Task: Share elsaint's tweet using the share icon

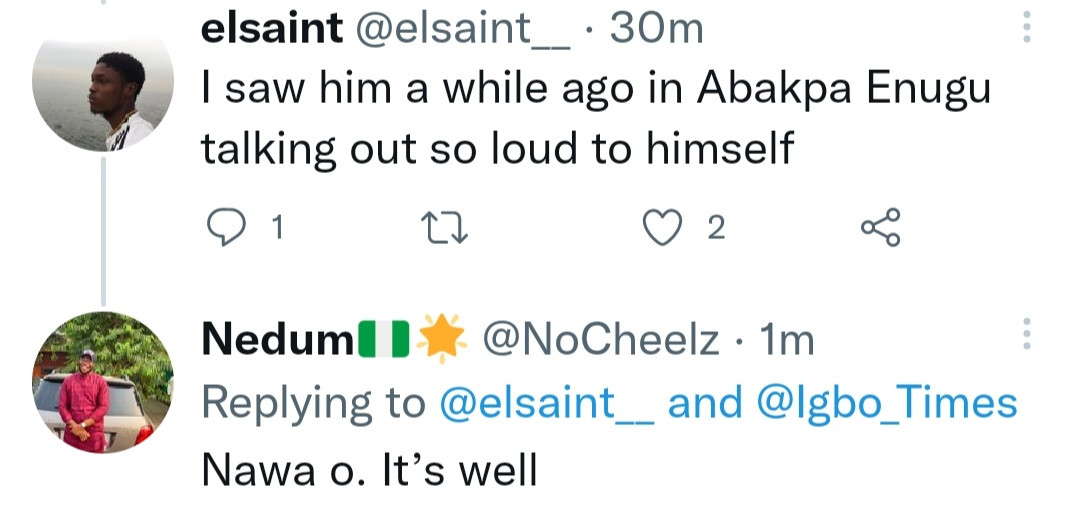Action: (880, 229)
